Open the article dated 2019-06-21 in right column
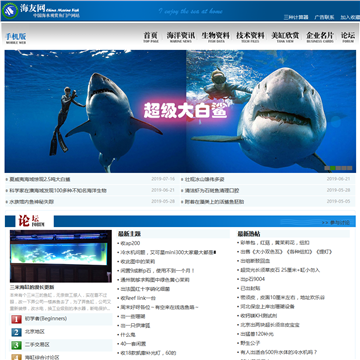360x360 pixels. (x=205, y=179)
